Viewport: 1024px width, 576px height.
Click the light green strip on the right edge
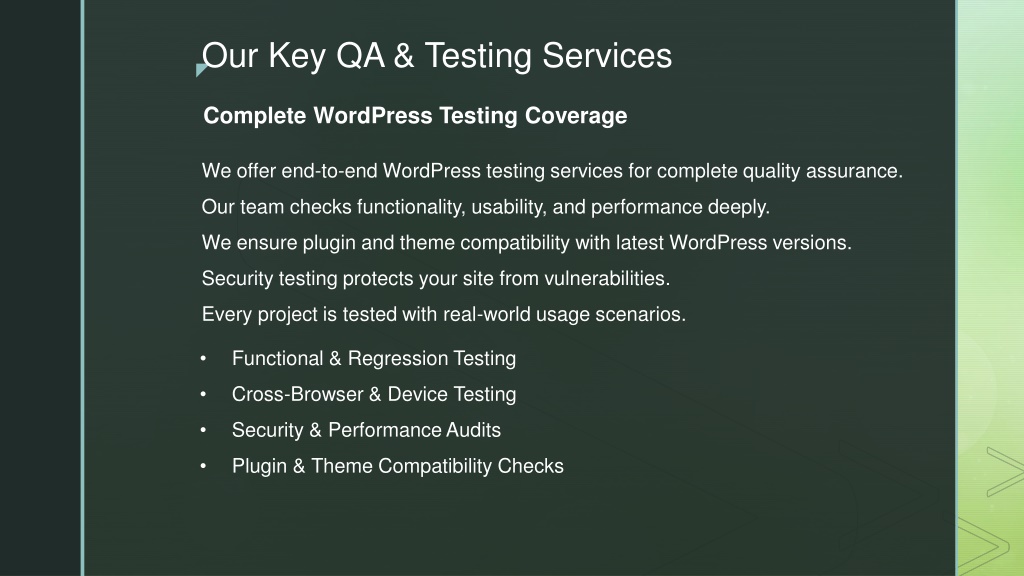990,200
